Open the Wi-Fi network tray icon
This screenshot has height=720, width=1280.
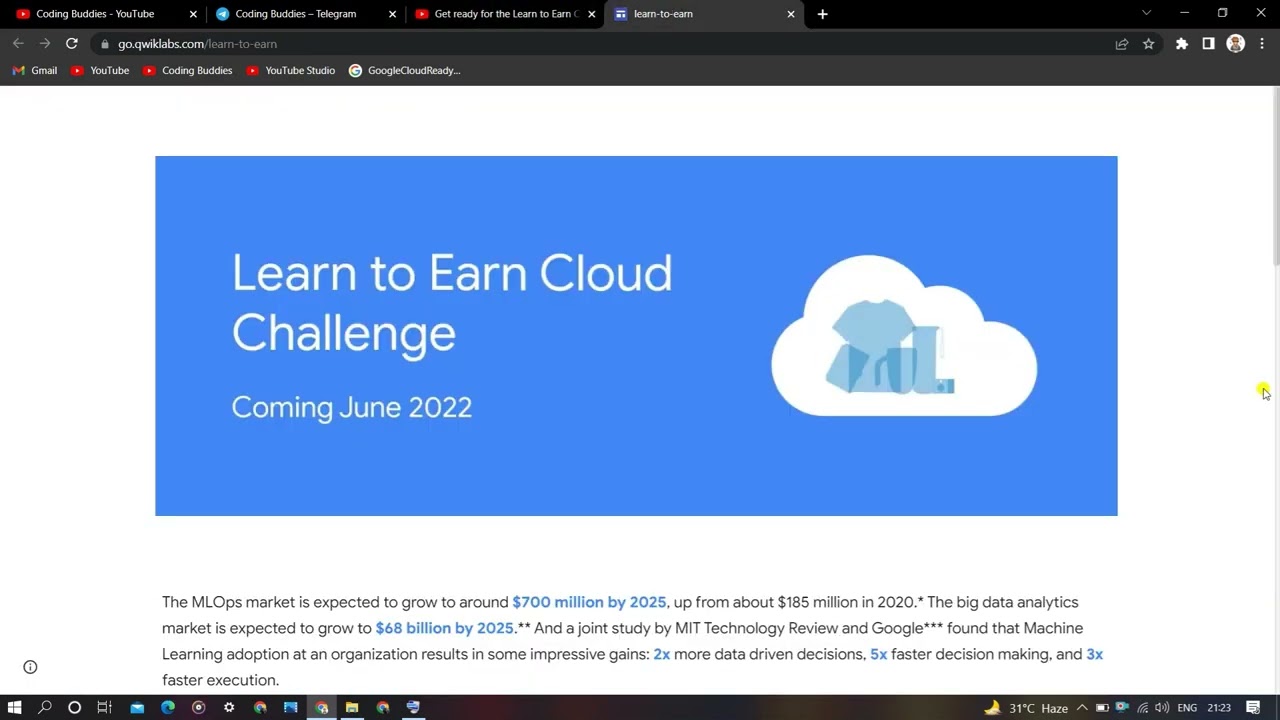point(1142,708)
